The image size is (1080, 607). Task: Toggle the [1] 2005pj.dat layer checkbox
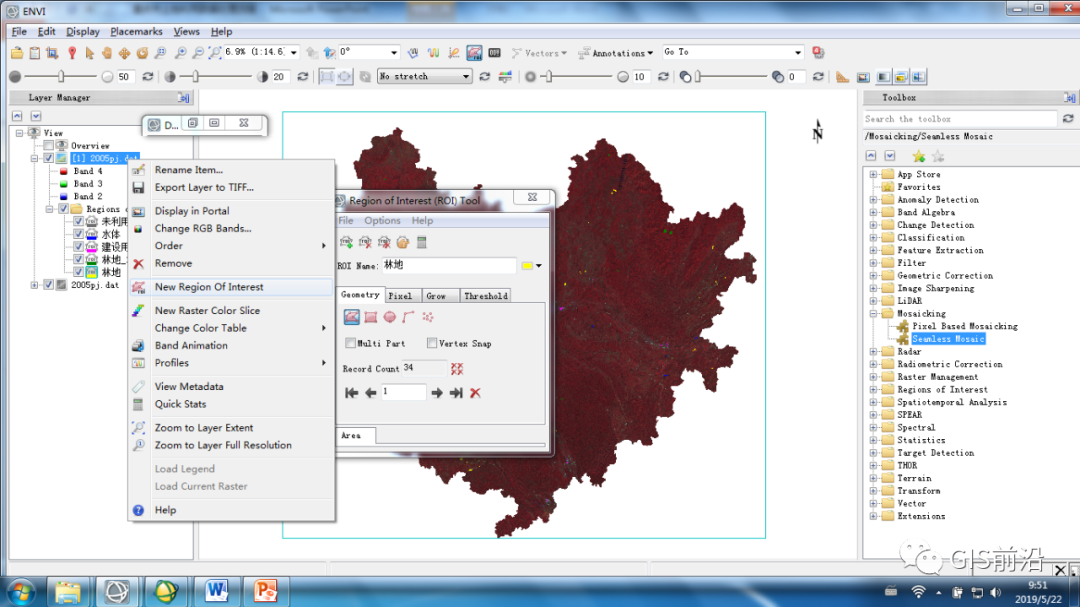point(48,158)
